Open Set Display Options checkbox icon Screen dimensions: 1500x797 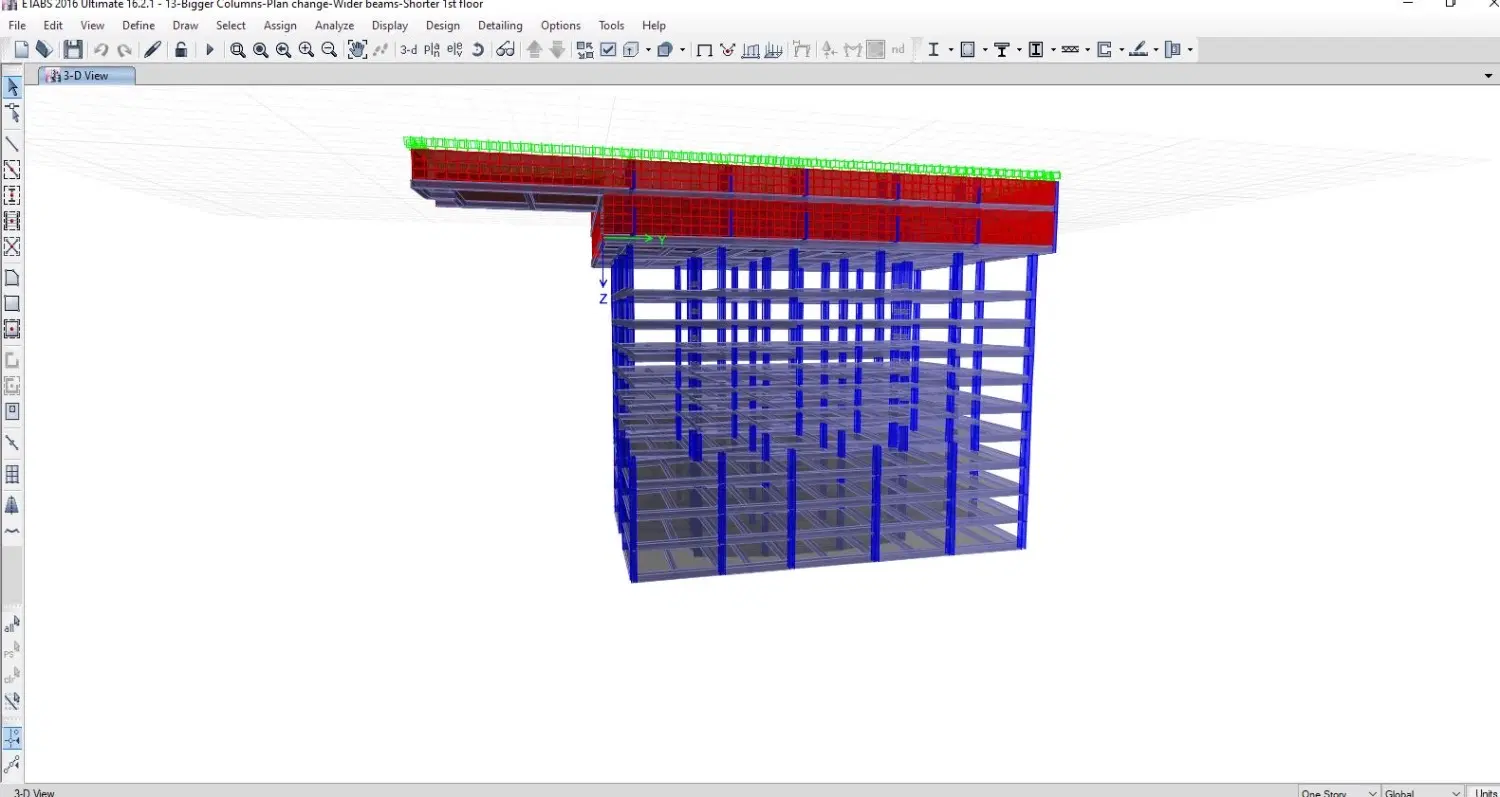tap(608, 50)
